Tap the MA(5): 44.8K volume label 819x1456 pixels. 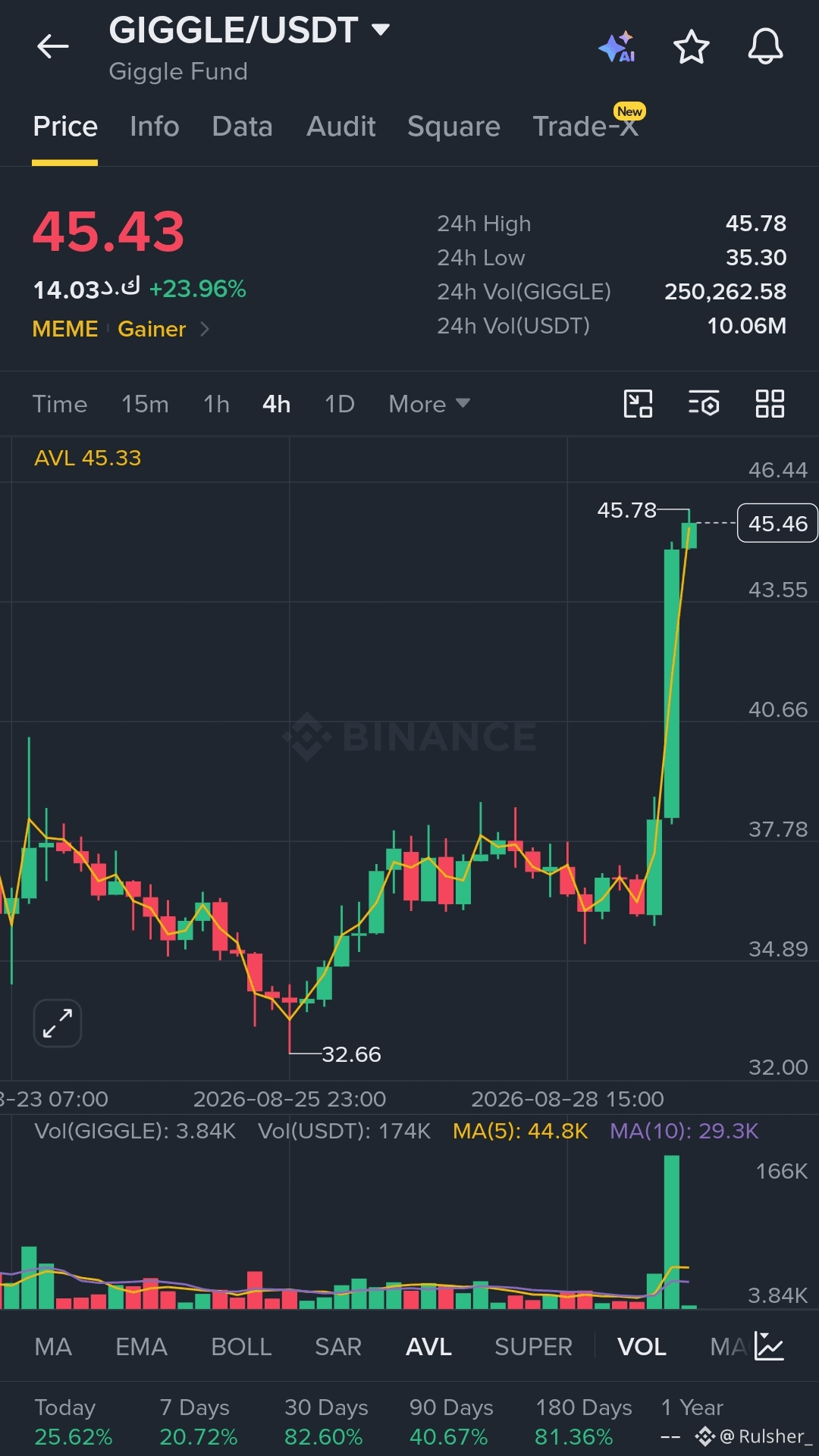[520, 1131]
